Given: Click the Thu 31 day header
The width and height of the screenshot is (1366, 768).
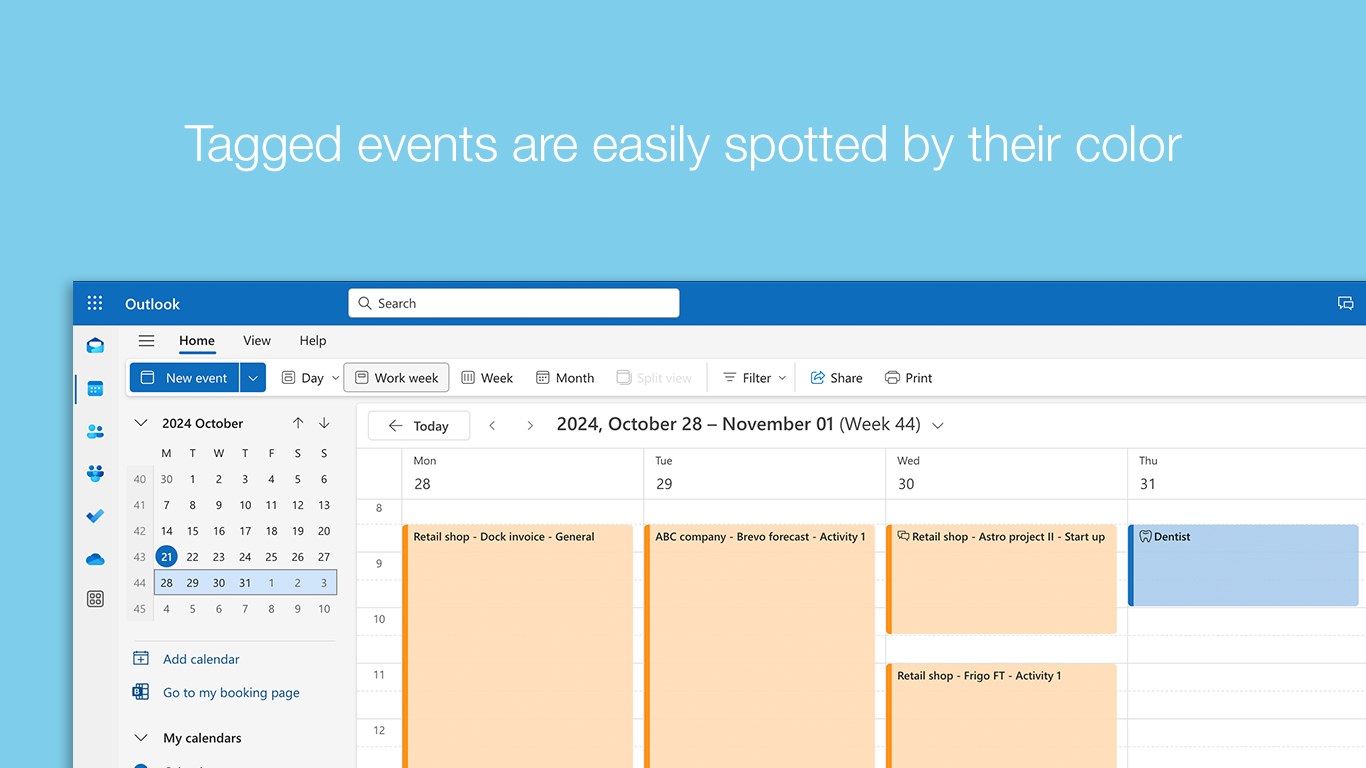Looking at the screenshot, I should (1247, 473).
